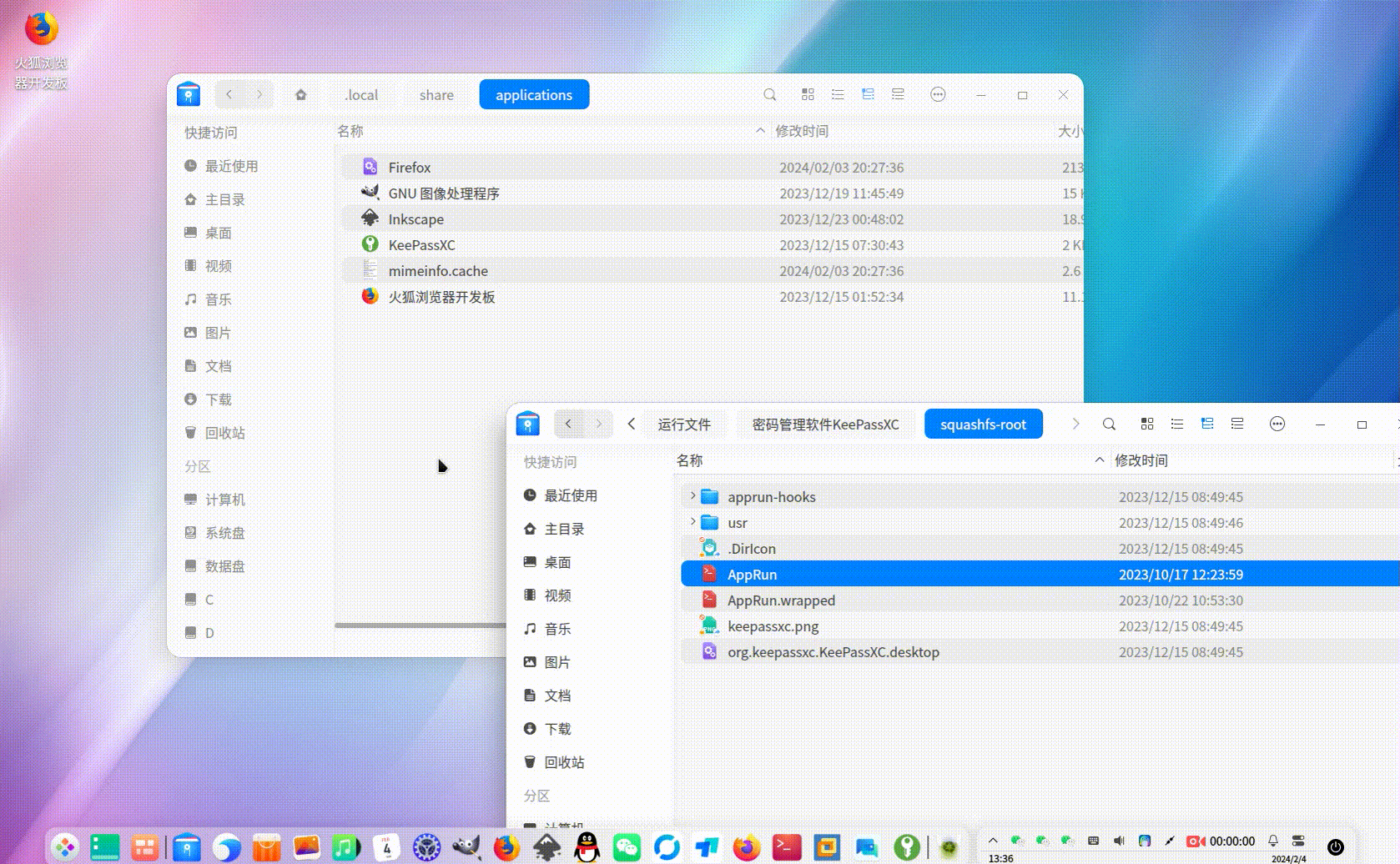Click applications breadcrumb segment

(x=534, y=95)
